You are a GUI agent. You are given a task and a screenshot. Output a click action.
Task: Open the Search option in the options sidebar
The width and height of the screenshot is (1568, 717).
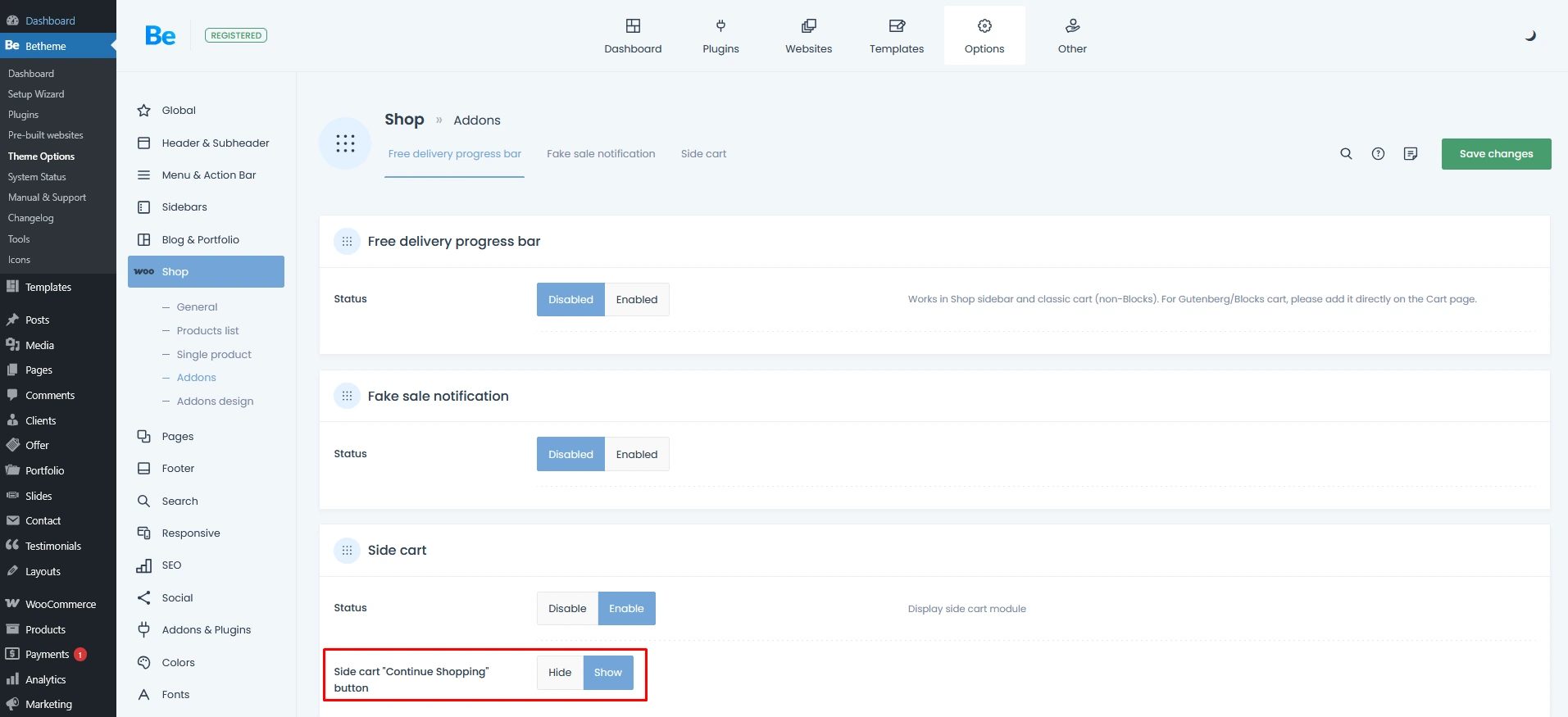(x=180, y=501)
